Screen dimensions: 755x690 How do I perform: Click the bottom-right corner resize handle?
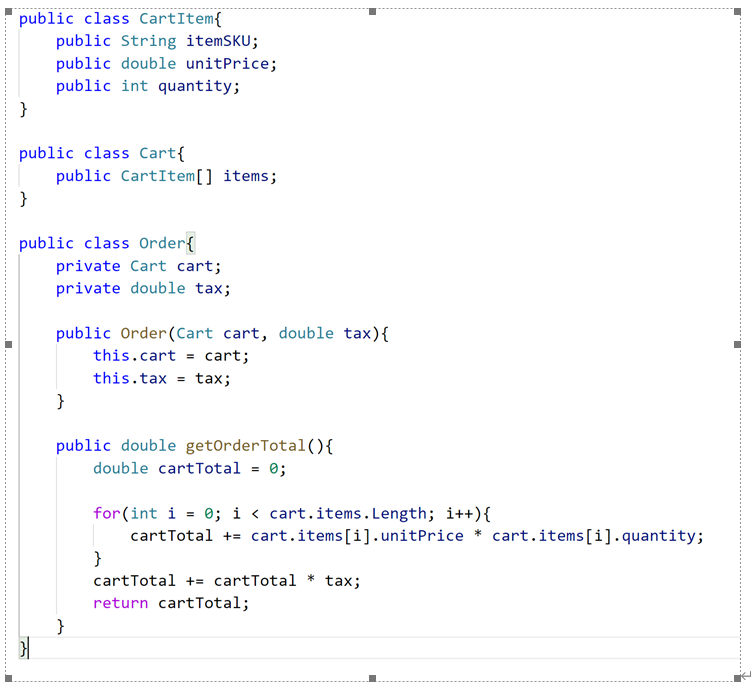coord(737,678)
